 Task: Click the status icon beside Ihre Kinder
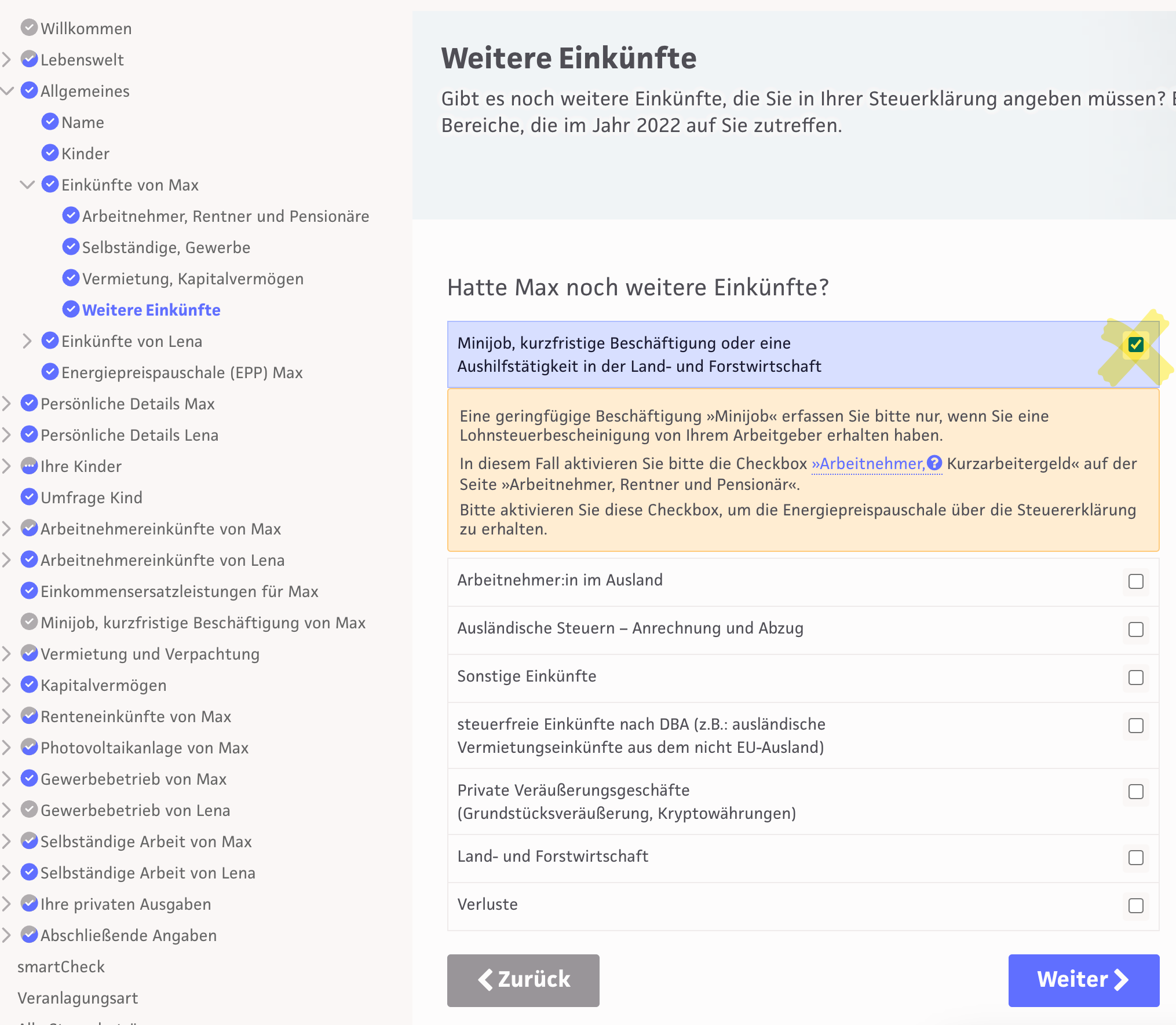tap(29, 466)
